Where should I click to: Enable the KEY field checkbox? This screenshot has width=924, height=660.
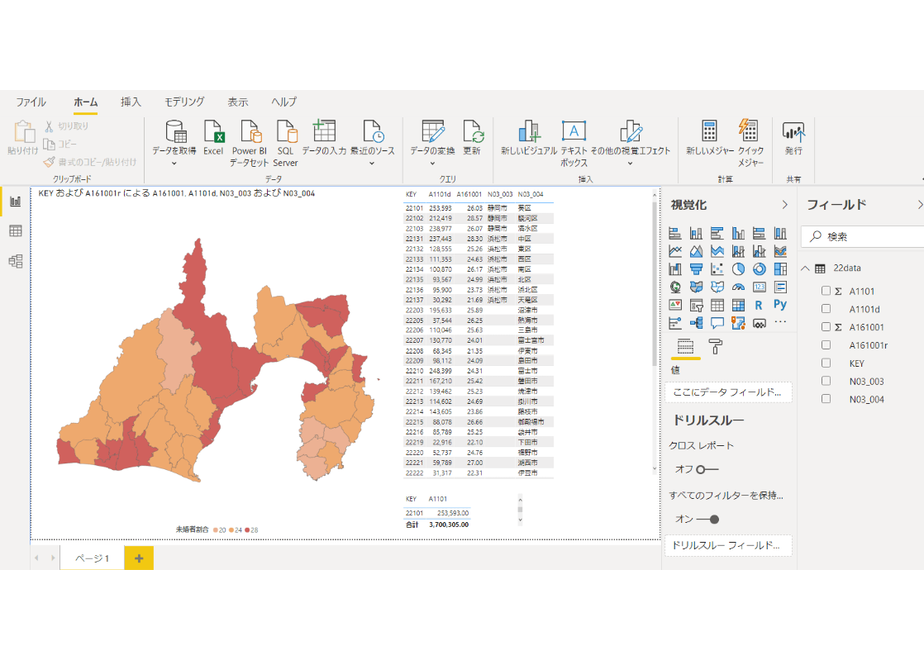826,363
